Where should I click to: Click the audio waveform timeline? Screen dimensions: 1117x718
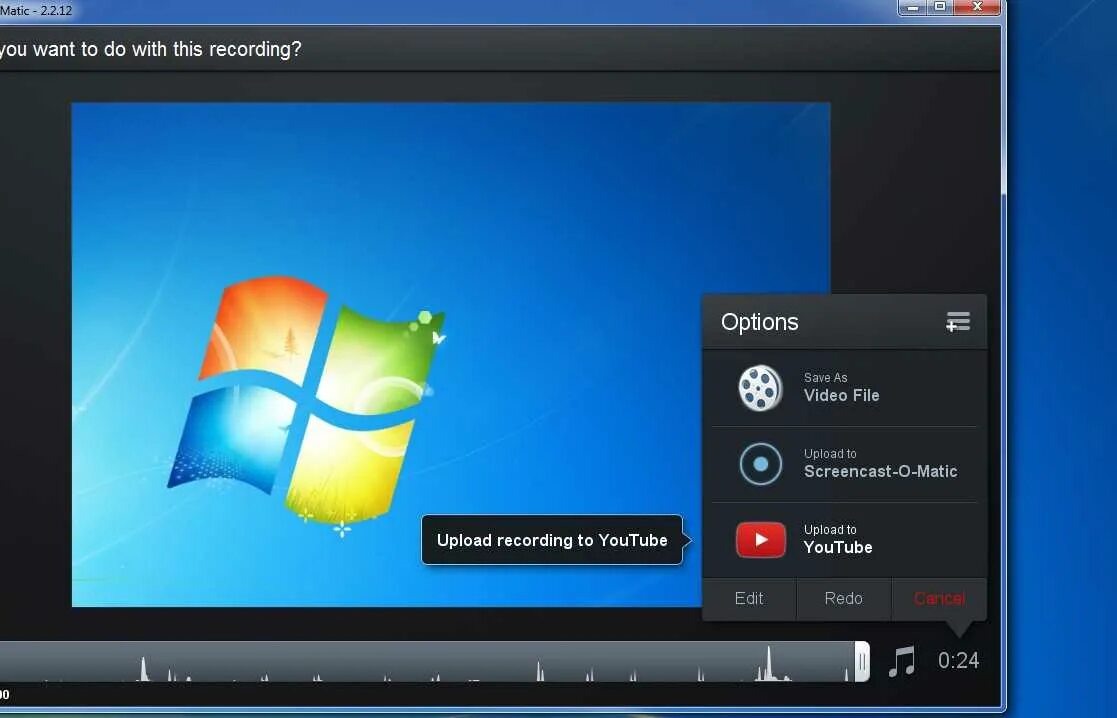point(427,661)
